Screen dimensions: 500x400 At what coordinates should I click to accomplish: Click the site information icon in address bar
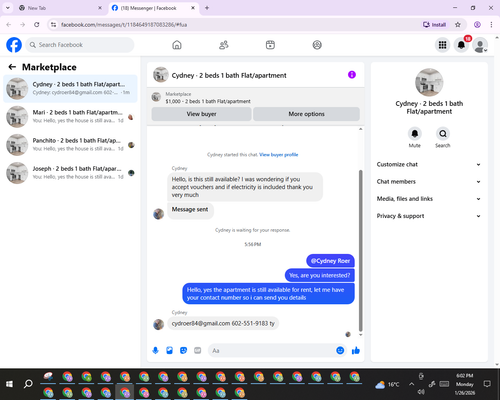click(54, 25)
